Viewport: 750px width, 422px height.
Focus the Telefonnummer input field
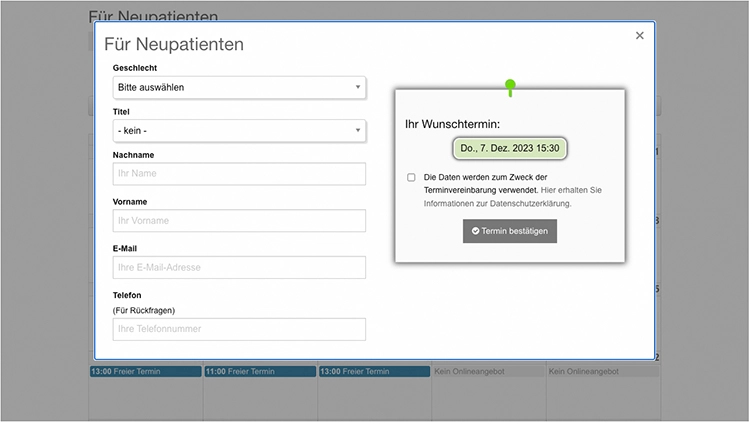point(239,329)
